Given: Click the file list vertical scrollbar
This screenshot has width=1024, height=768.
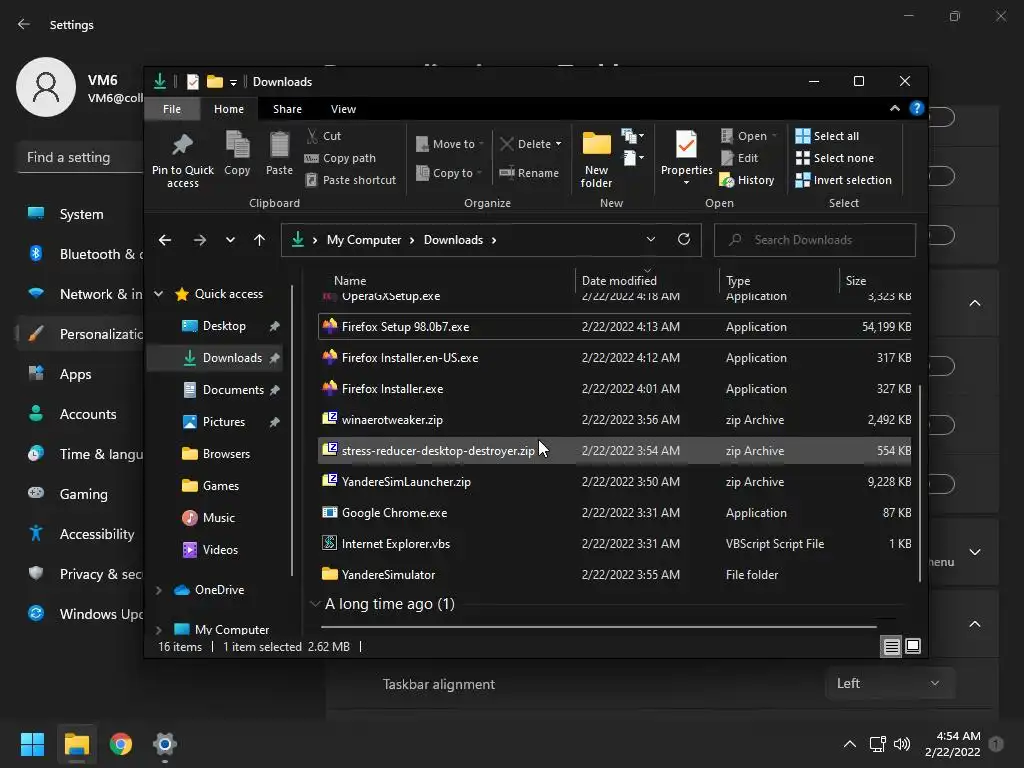Looking at the screenshot, I should pos(920,482).
